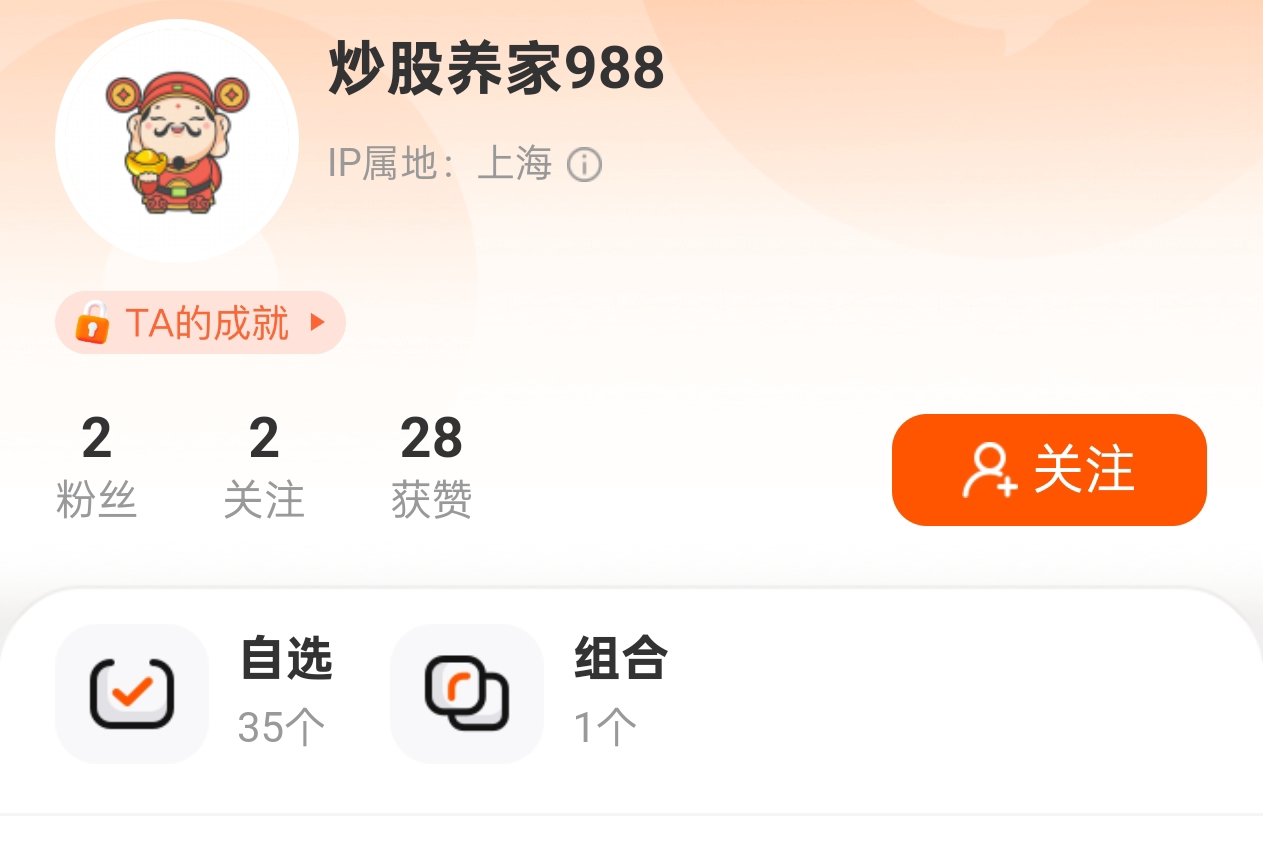View the 获赞 likes count of 28
1263x858 pixels.
[x=431, y=467]
